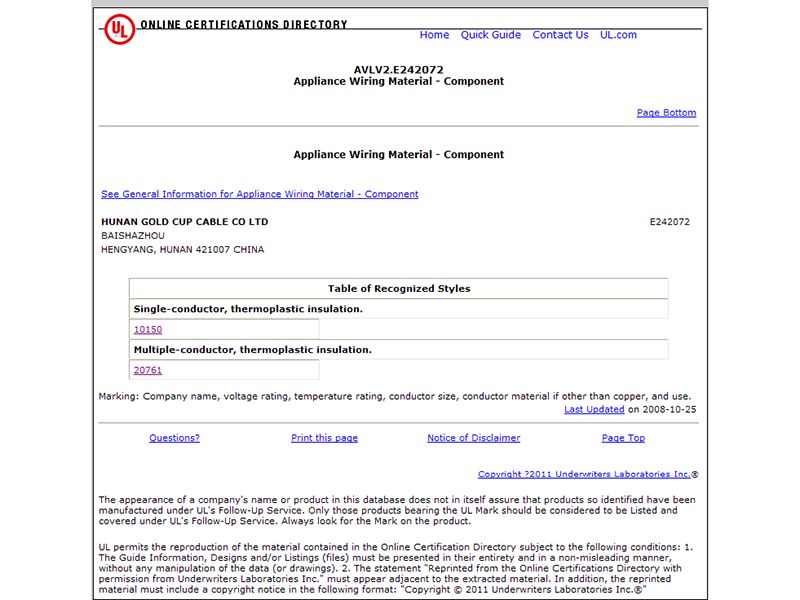Click the Table of Recognized Styles header
This screenshot has height=600, width=800.
pos(398,289)
